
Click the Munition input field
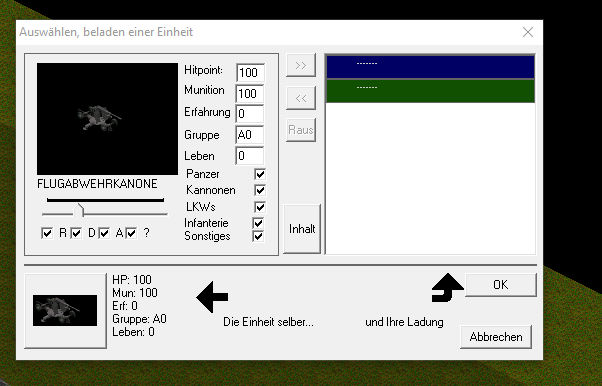click(250, 93)
